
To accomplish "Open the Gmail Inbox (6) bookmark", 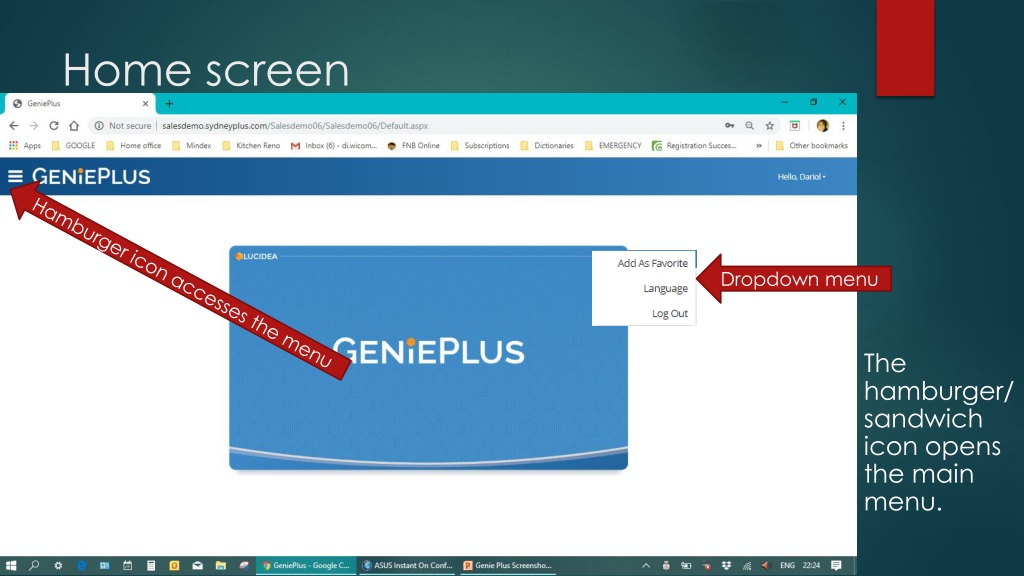I will coord(334,146).
